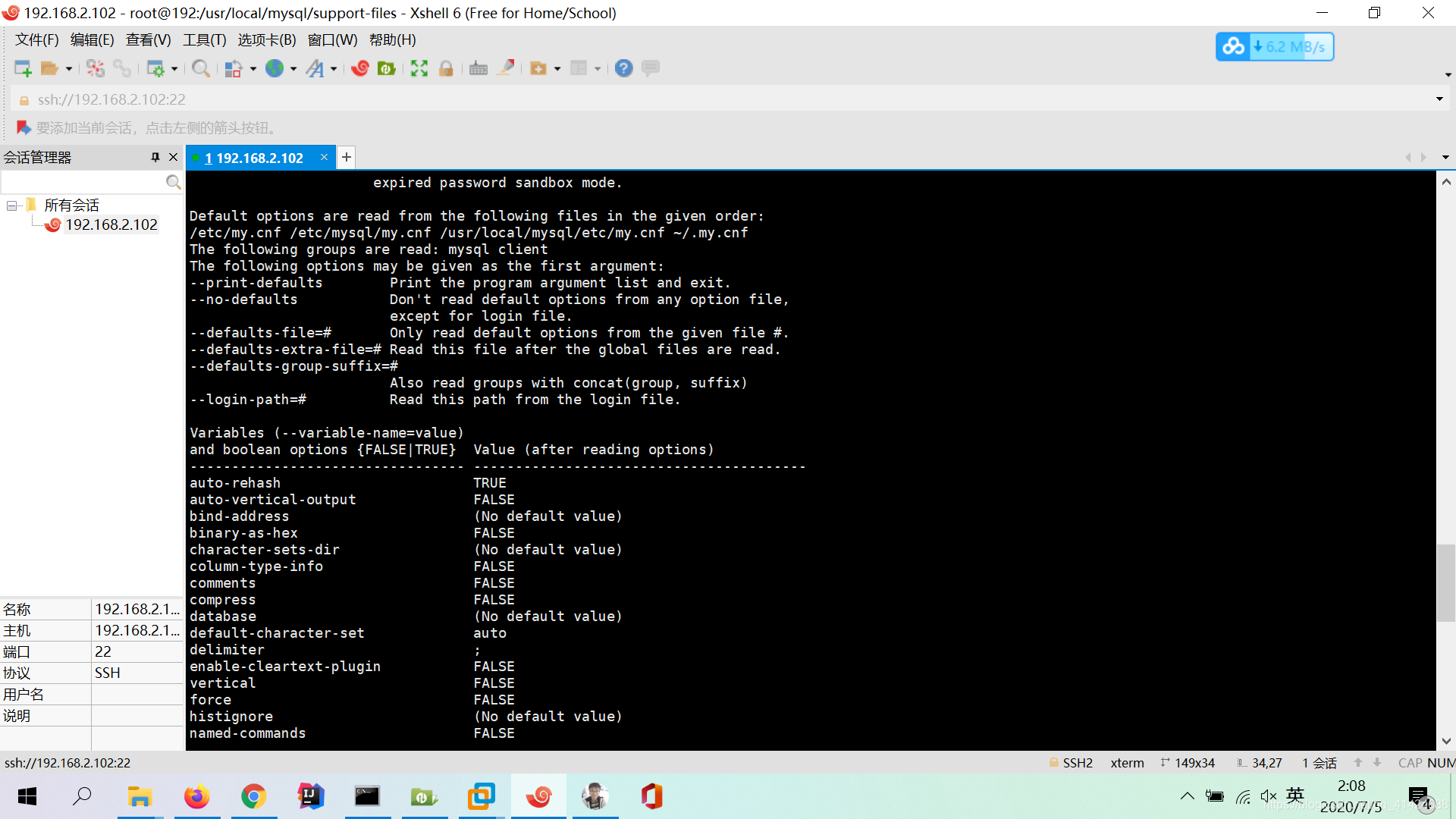Expand the globe encoding dropdown arrow
This screenshot has width=1456, height=819.
(x=293, y=69)
